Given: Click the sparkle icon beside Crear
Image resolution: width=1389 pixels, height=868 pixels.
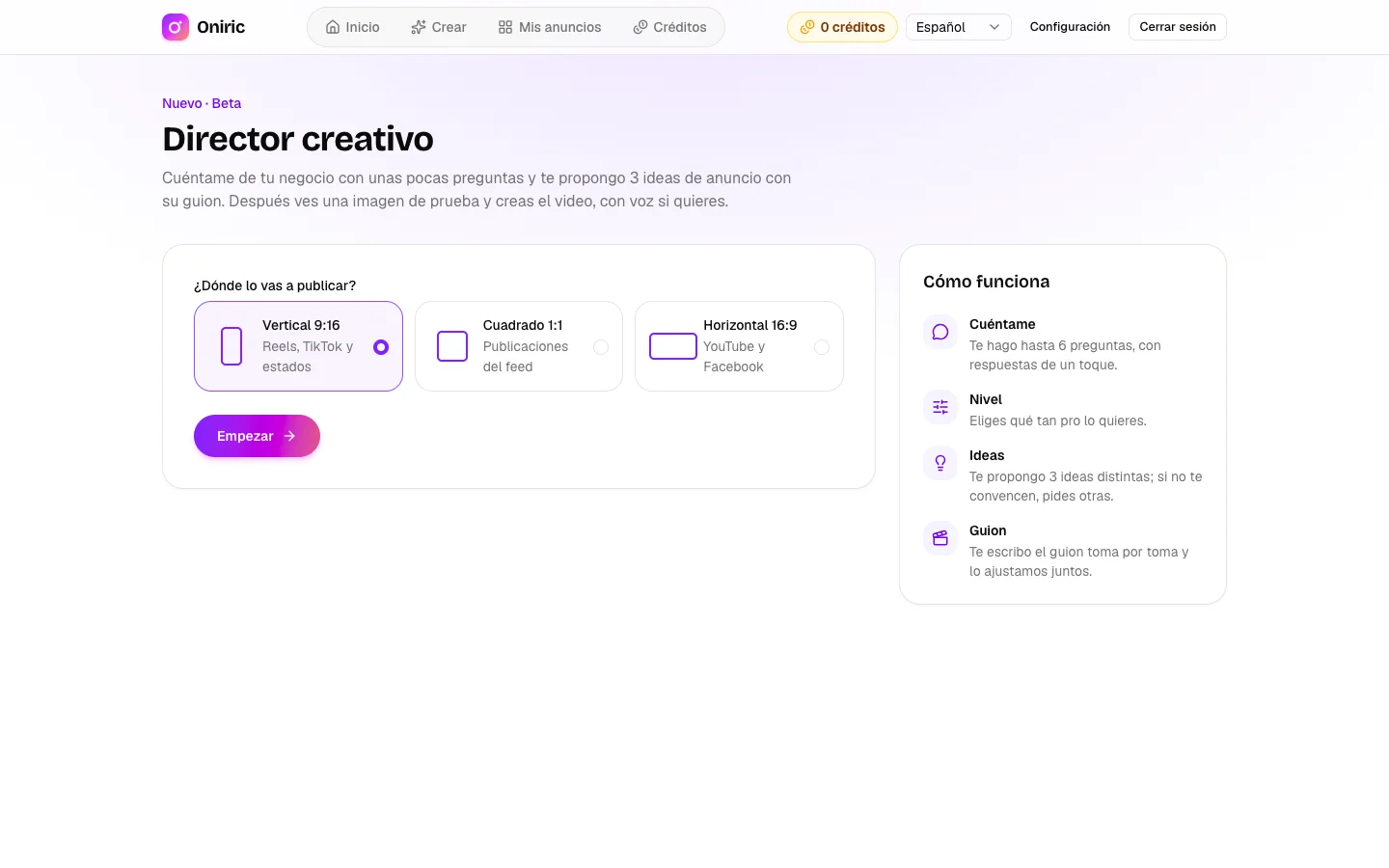Looking at the screenshot, I should 419,27.
